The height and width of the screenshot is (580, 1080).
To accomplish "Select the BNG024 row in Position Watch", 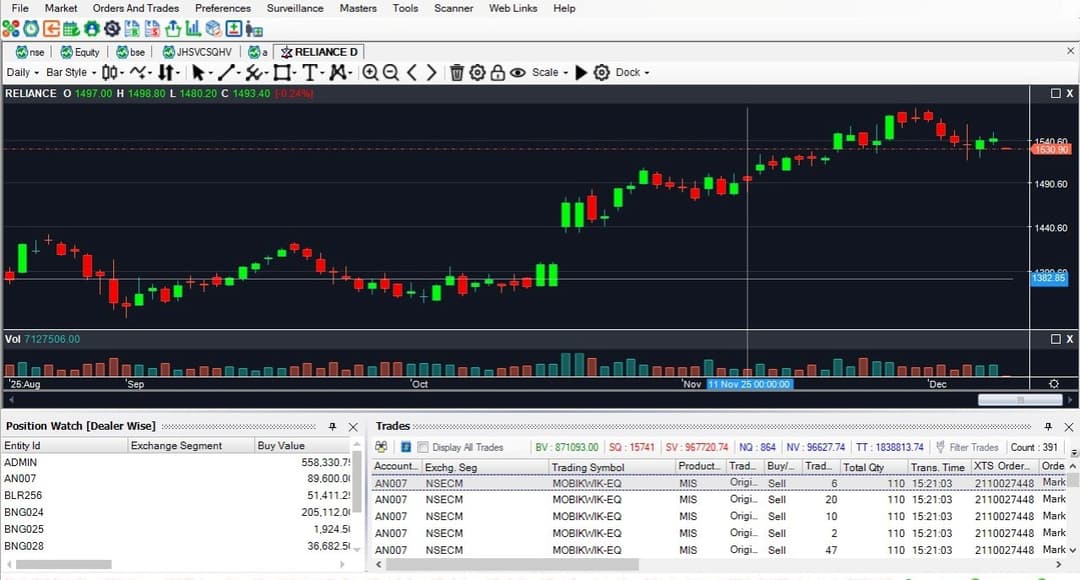I will (x=178, y=512).
